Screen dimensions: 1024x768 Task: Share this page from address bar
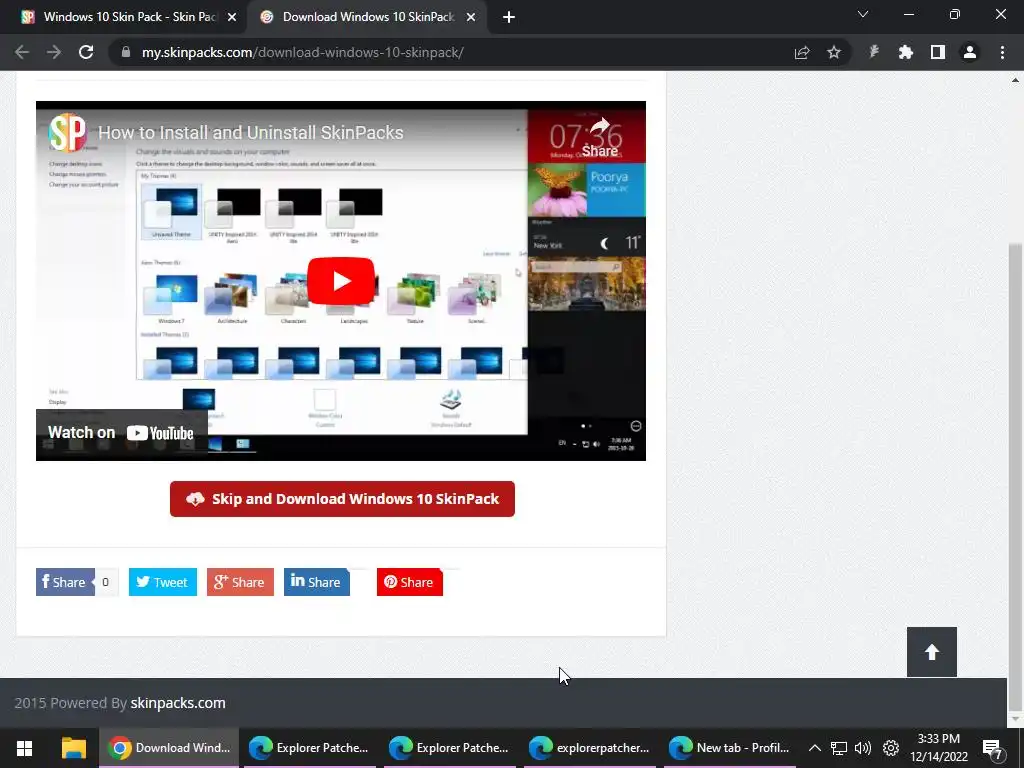(x=802, y=52)
